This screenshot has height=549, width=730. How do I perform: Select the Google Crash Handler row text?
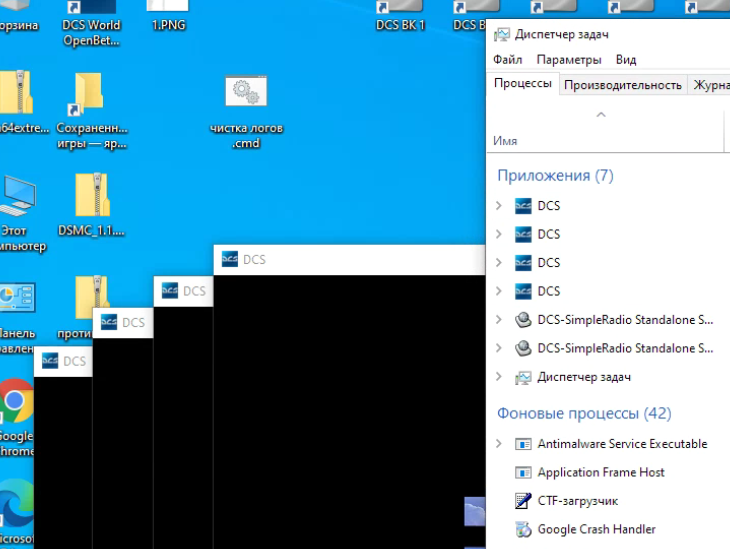tap(596, 529)
